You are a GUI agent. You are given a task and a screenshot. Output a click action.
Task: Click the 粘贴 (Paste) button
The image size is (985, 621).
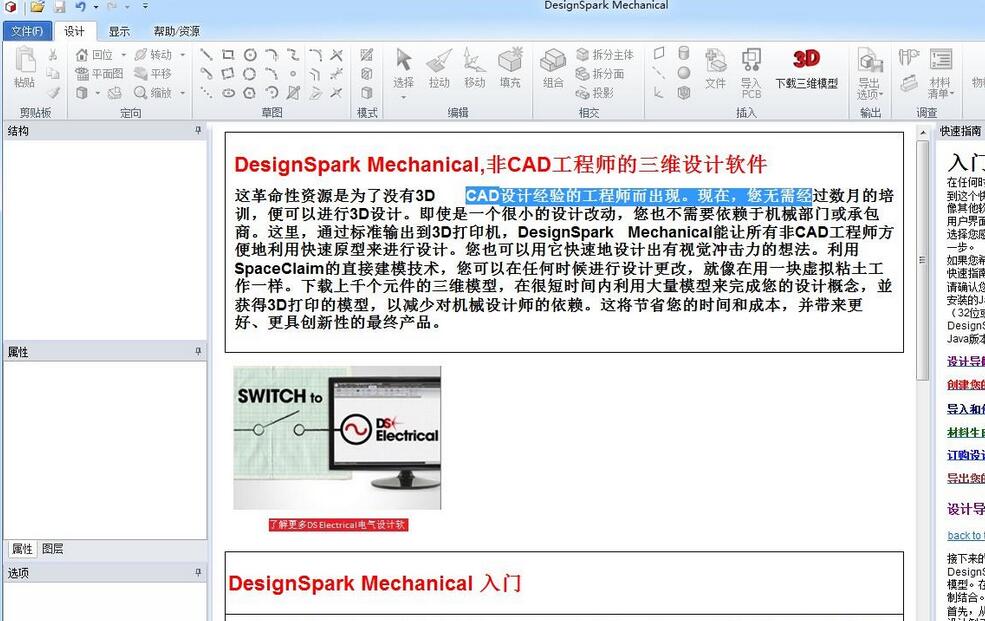24,68
